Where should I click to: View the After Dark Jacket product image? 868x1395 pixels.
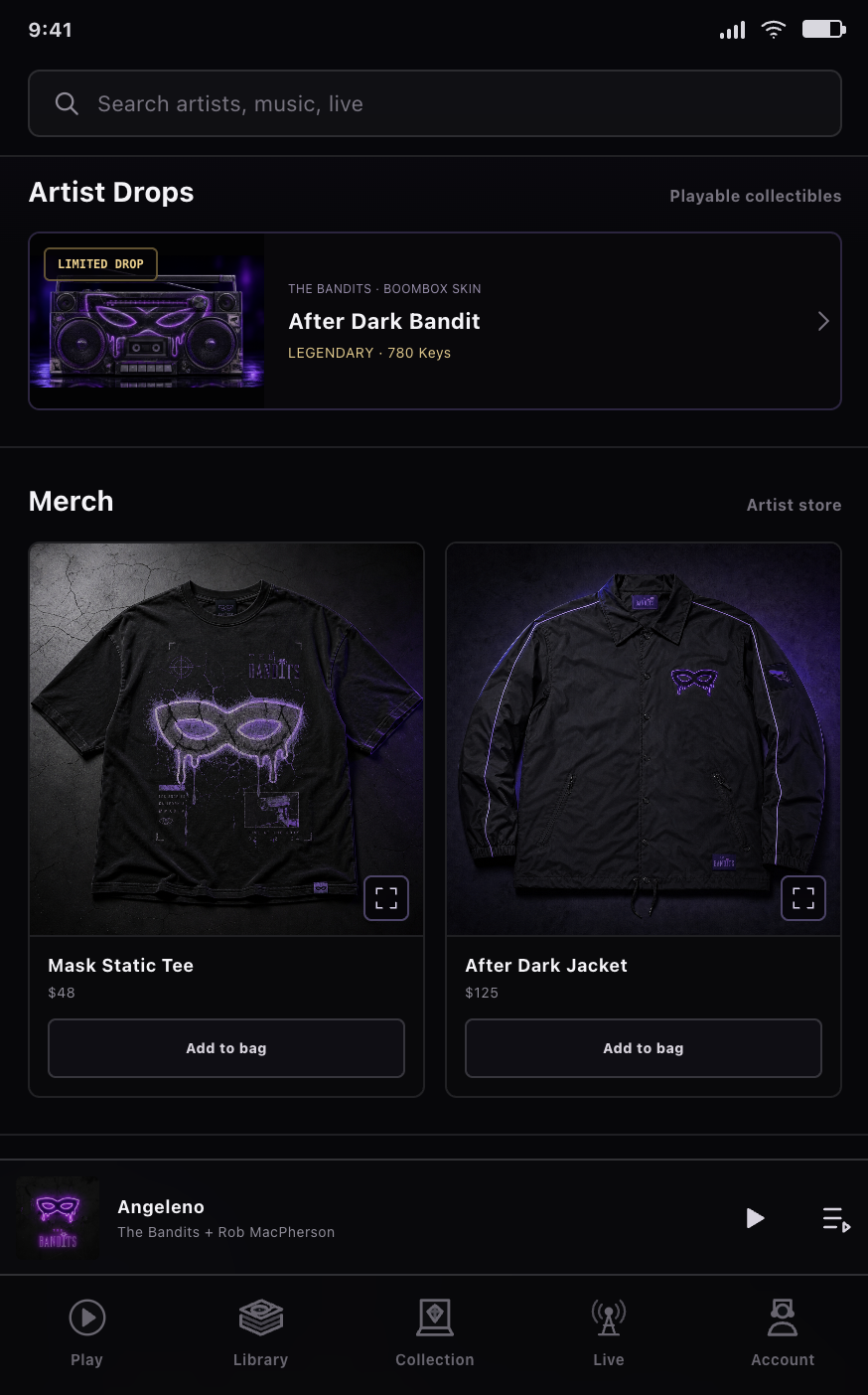(x=644, y=739)
